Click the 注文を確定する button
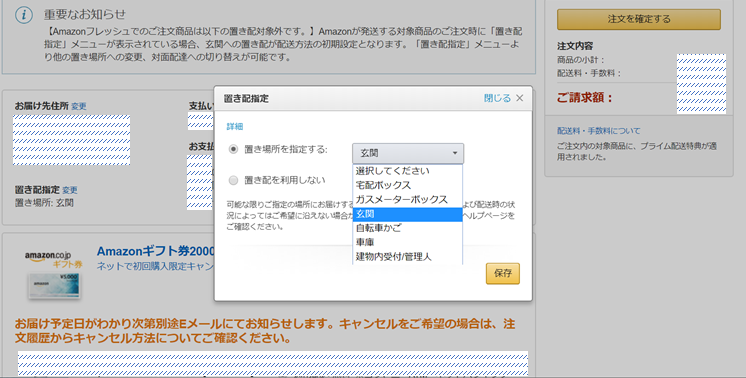Image resolution: width=746 pixels, height=378 pixels. pos(638,19)
